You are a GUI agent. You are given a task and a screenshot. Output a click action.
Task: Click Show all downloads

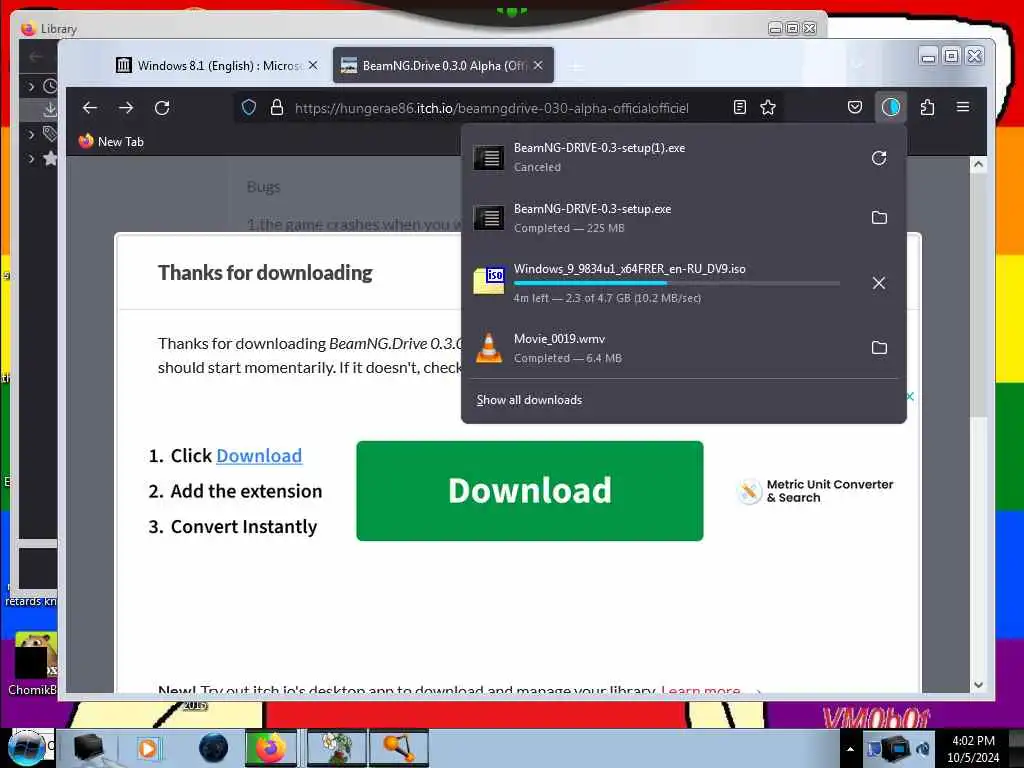click(529, 400)
